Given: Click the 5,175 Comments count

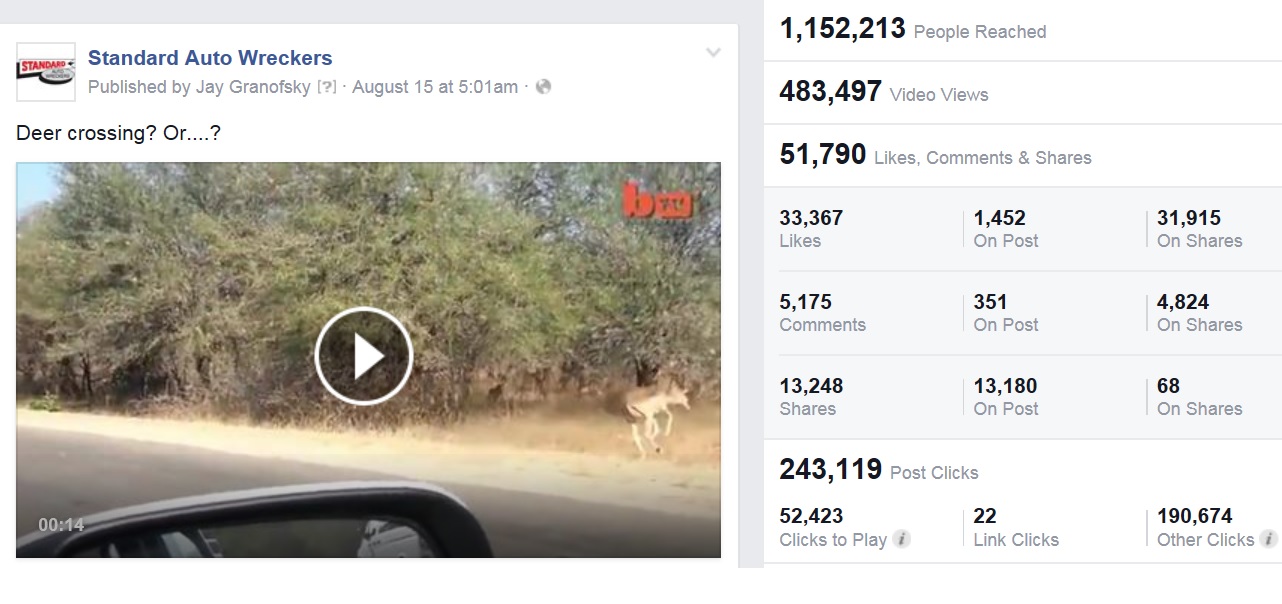Looking at the screenshot, I should coord(806,302).
